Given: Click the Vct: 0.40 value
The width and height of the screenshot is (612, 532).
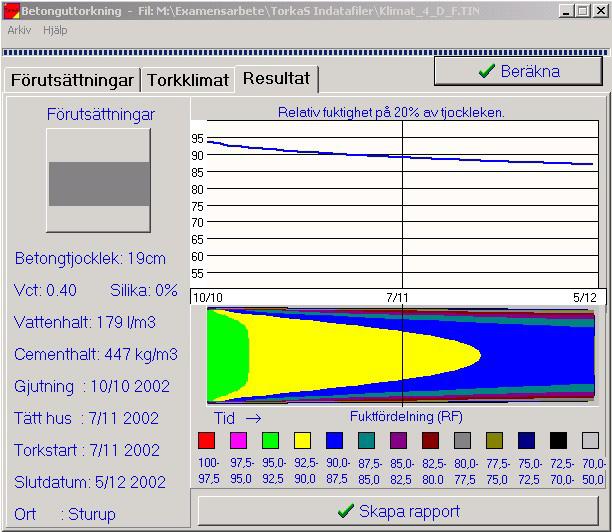Looking at the screenshot, I should pos(45,290).
